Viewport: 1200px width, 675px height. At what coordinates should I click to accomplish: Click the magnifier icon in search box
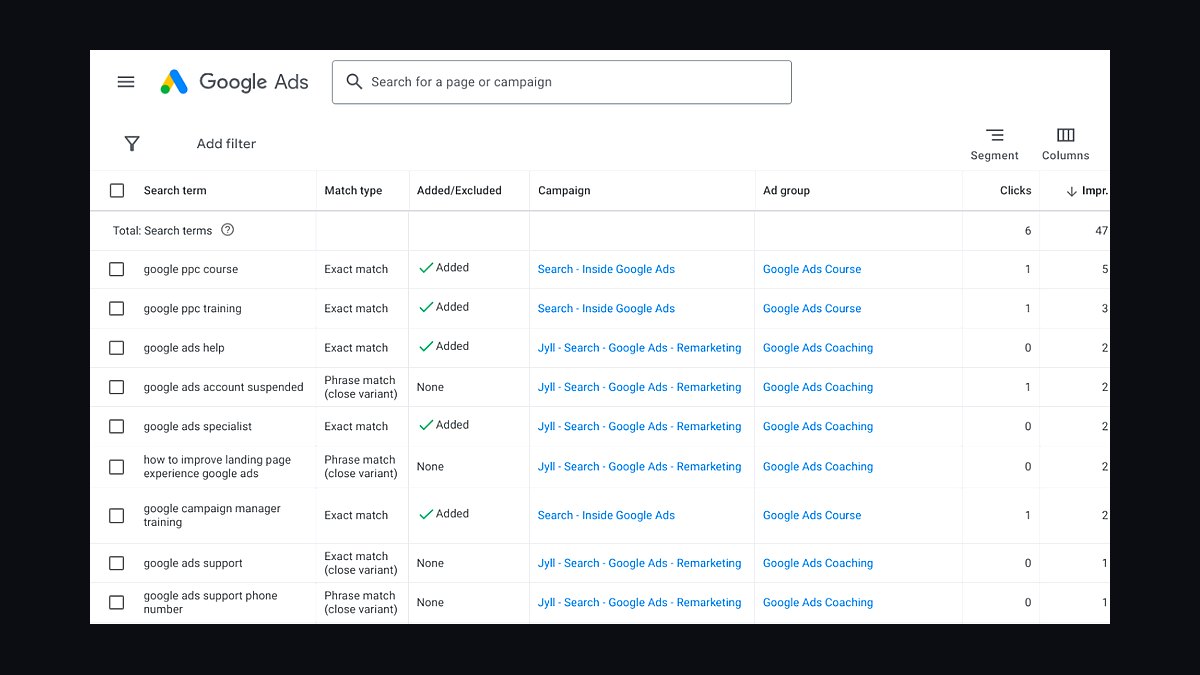(x=354, y=82)
